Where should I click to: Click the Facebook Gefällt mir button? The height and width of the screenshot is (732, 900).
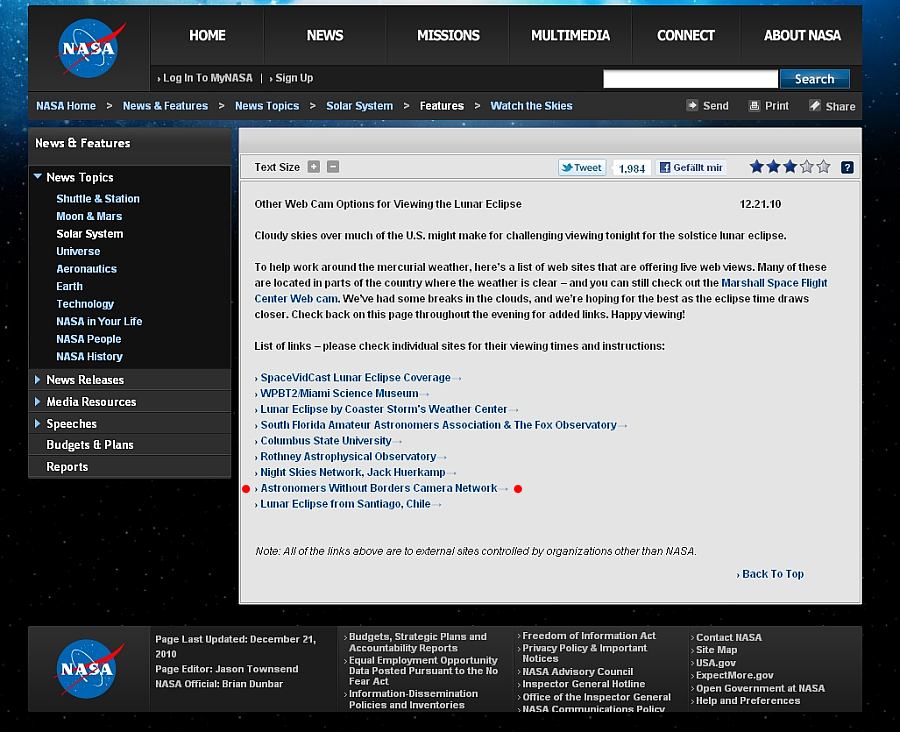click(691, 168)
